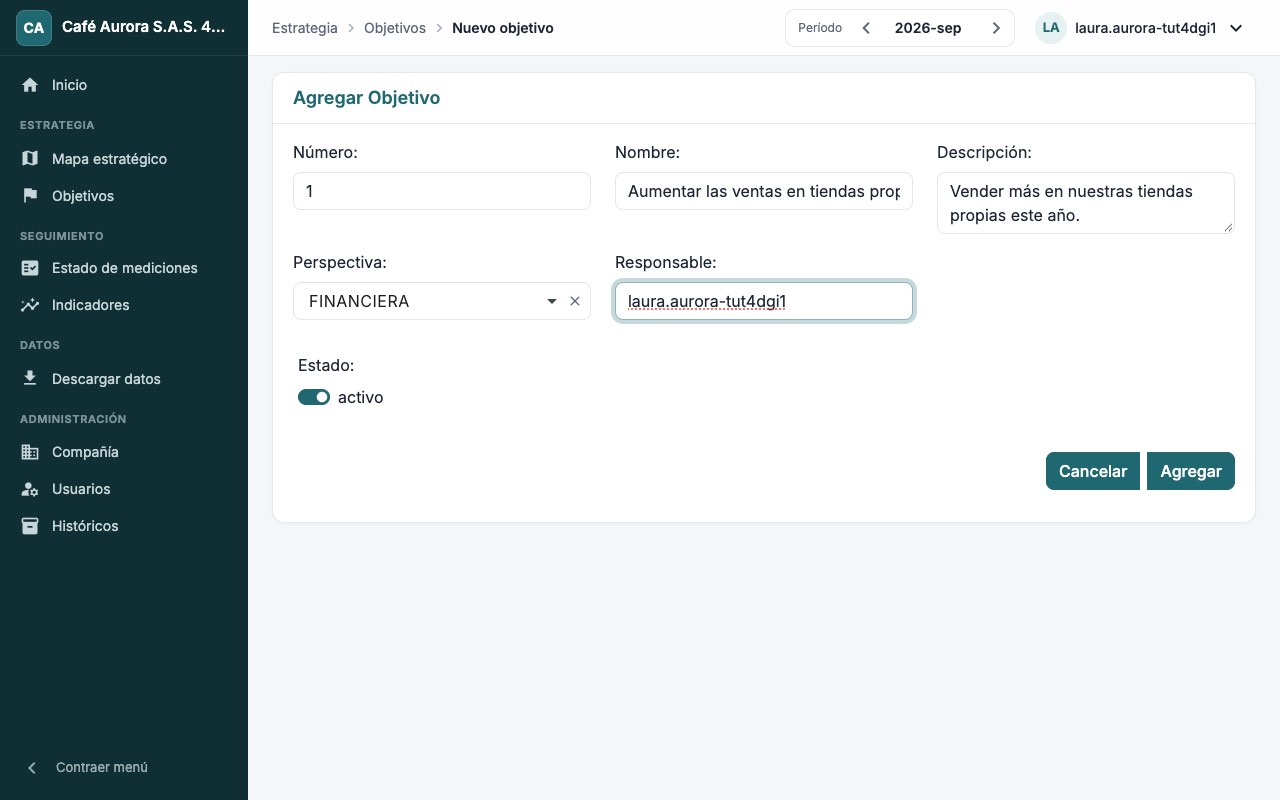Click the home icon beside Inicio

[x=30, y=85]
